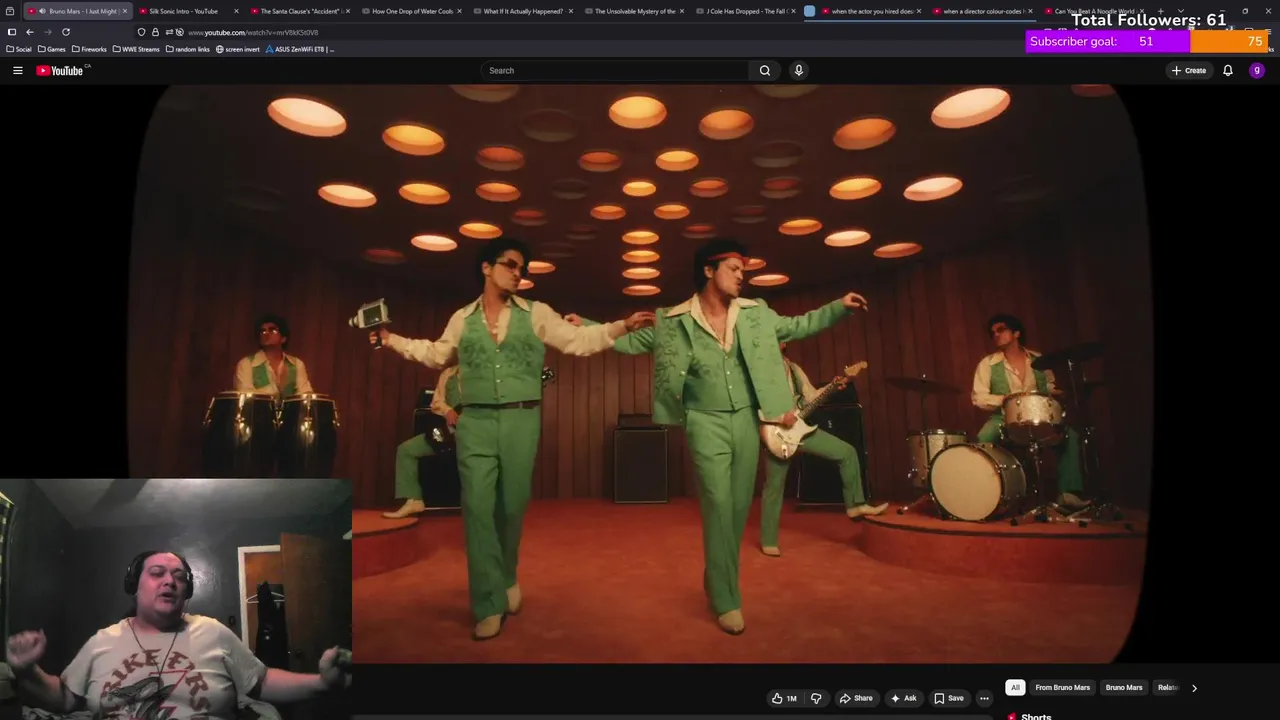
Task: Open the screen invert bookmark
Action: point(238,49)
